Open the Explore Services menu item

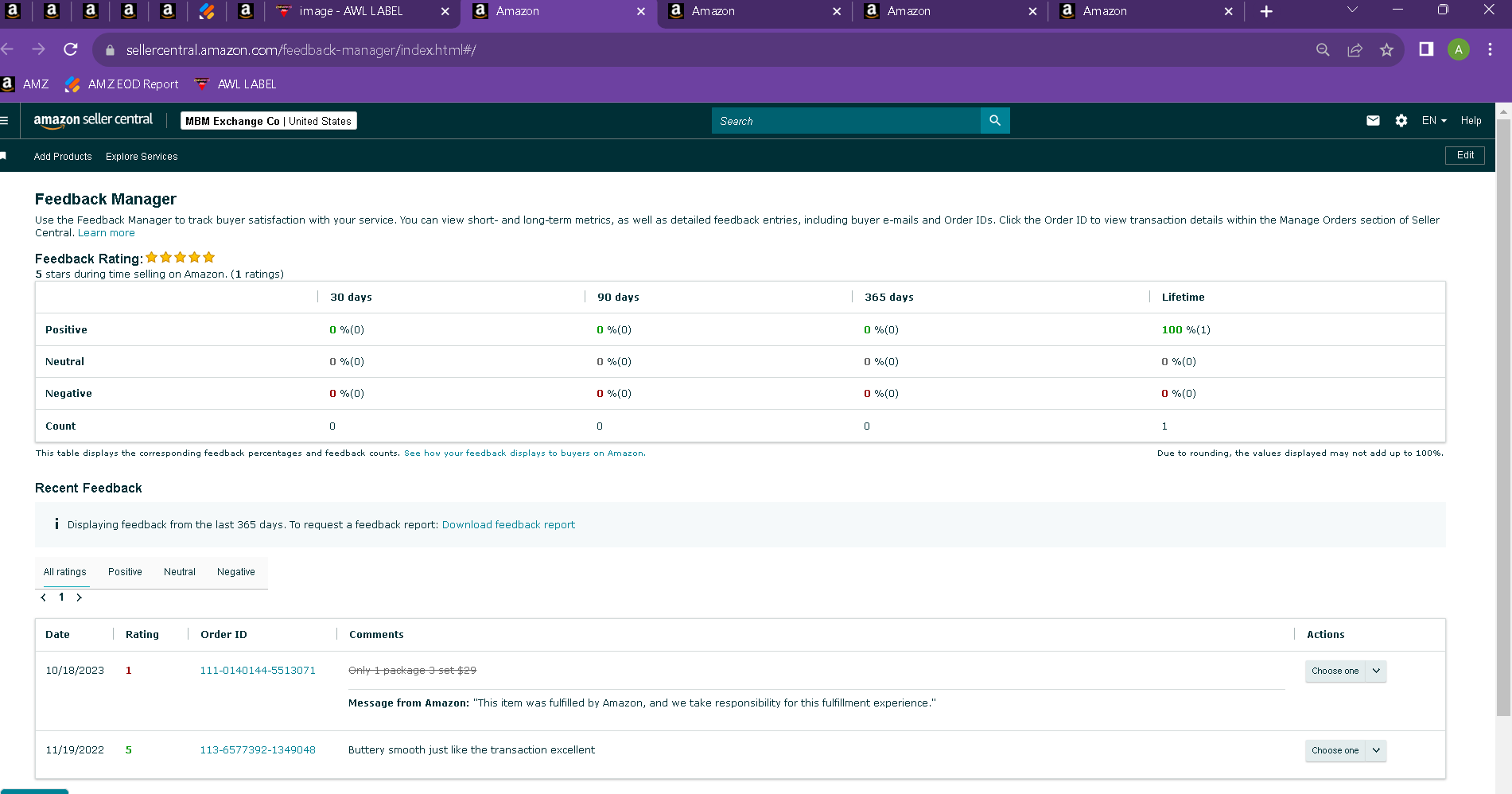click(142, 157)
